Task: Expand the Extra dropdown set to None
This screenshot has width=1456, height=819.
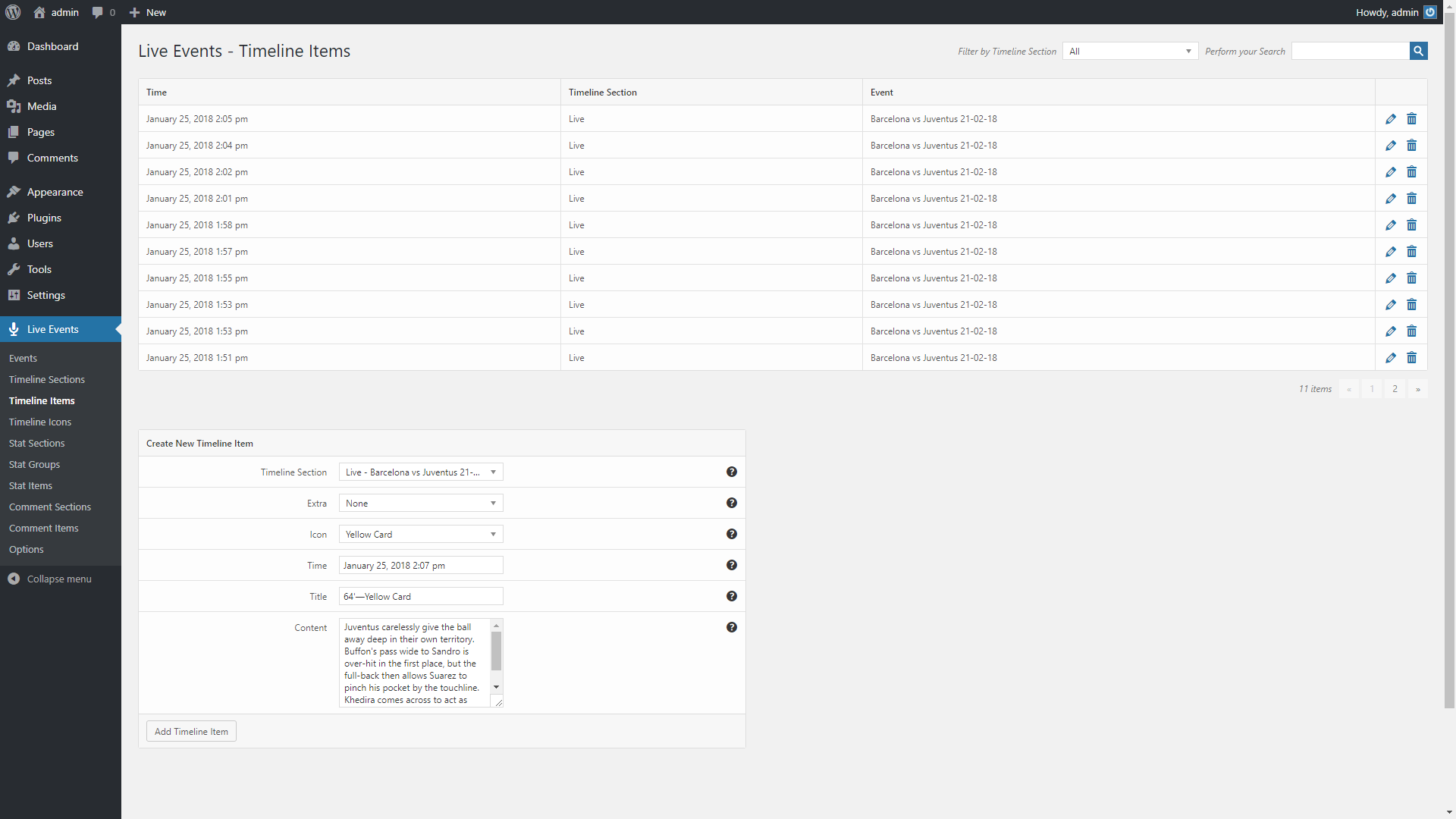Action: pos(420,504)
